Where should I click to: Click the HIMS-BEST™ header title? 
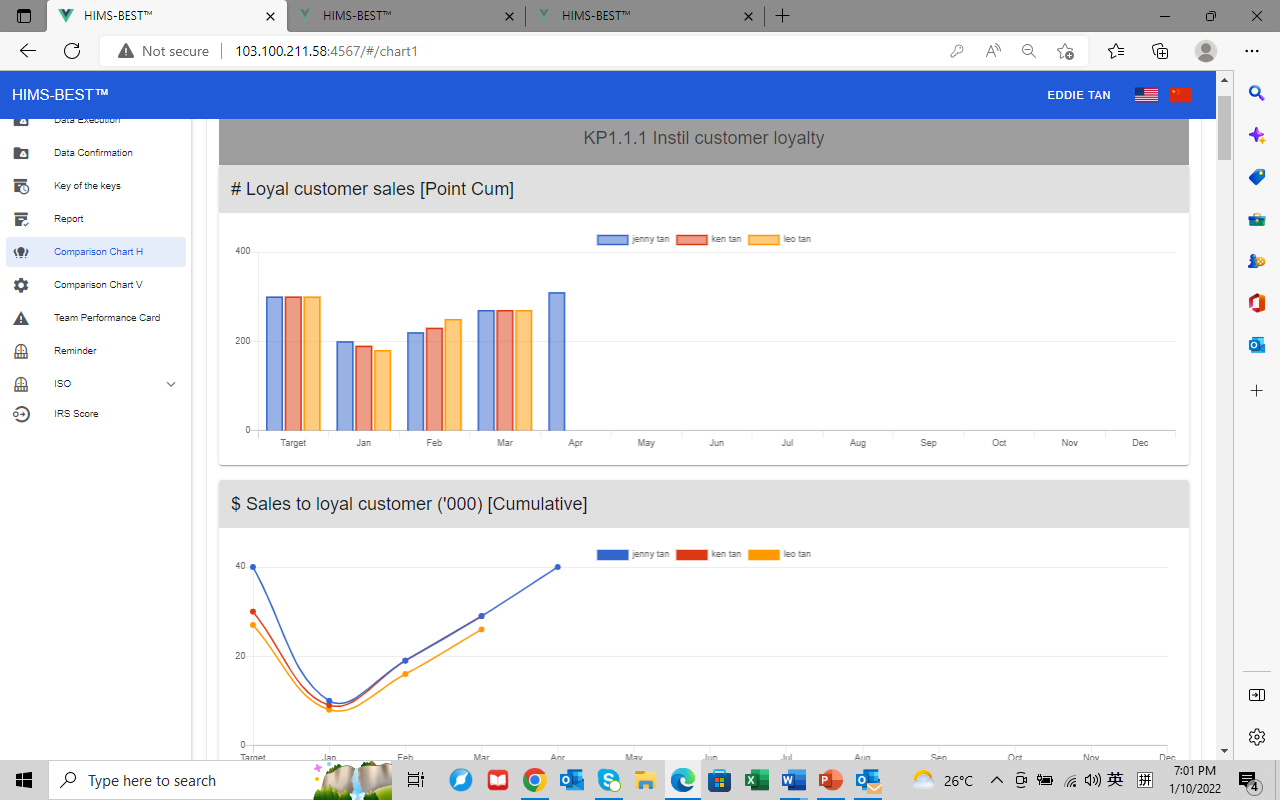coord(60,95)
